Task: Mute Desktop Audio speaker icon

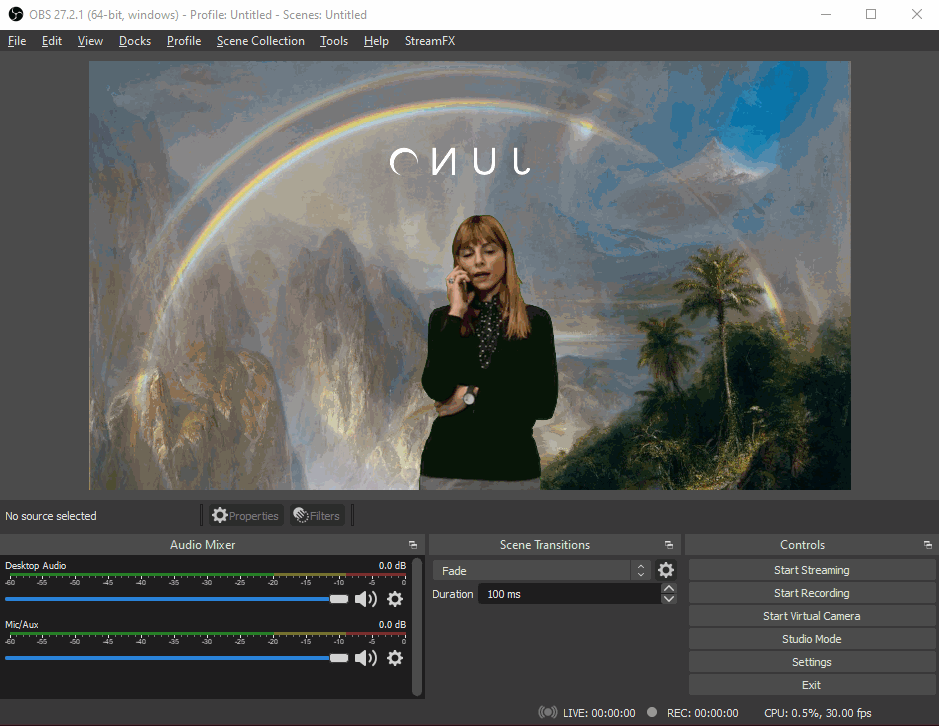Action: coord(365,599)
